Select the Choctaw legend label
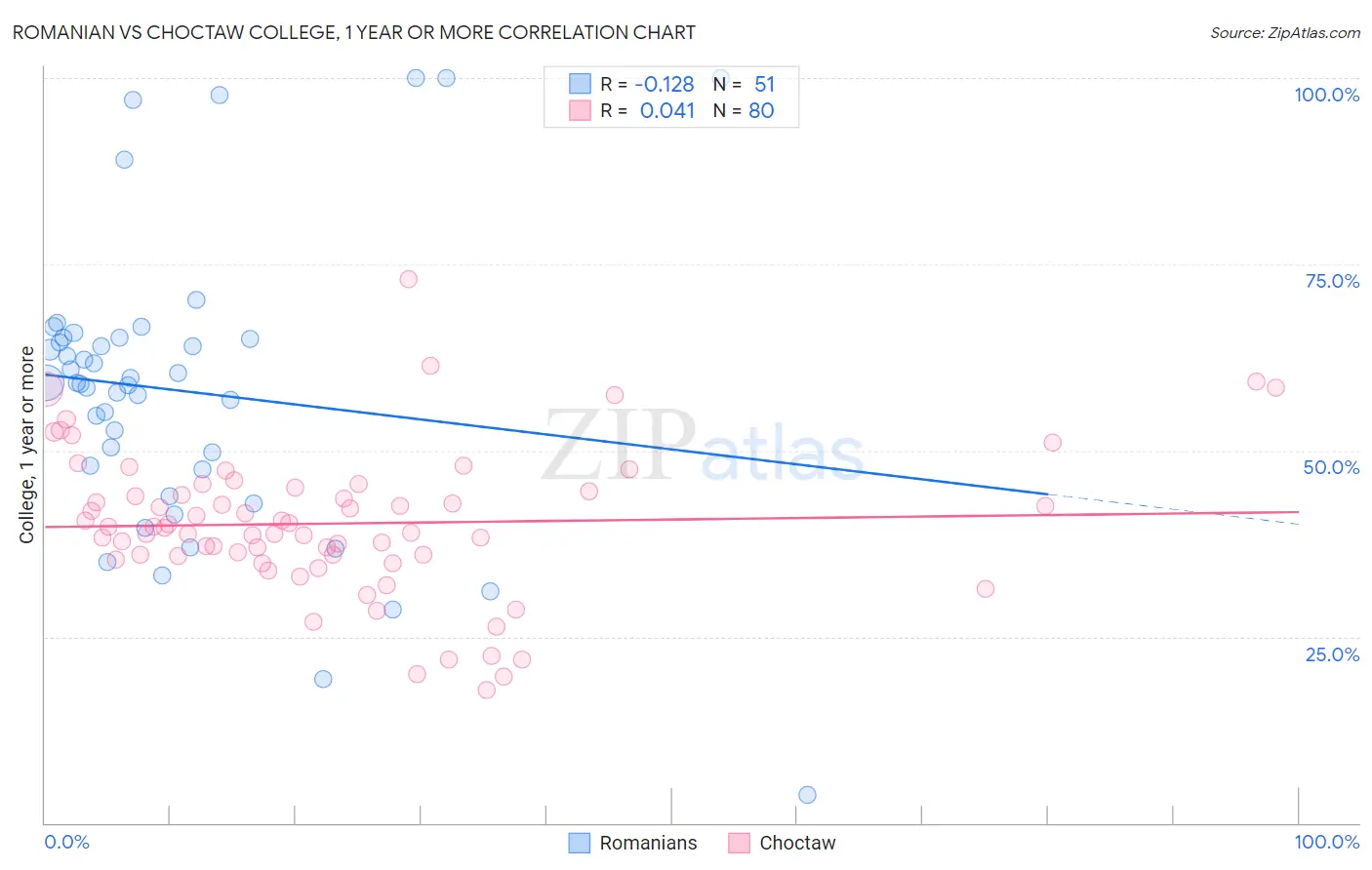The image size is (1372, 870). tap(797, 843)
